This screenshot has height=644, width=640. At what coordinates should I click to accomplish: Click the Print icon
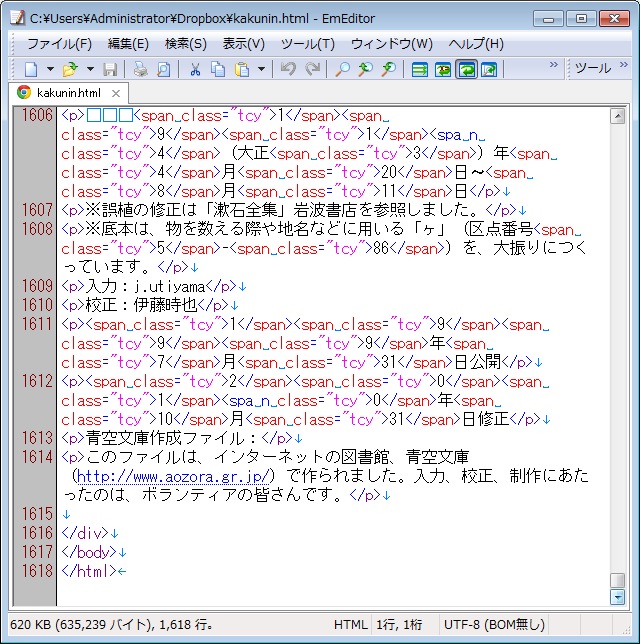pyautogui.click(x=140, y=69)
